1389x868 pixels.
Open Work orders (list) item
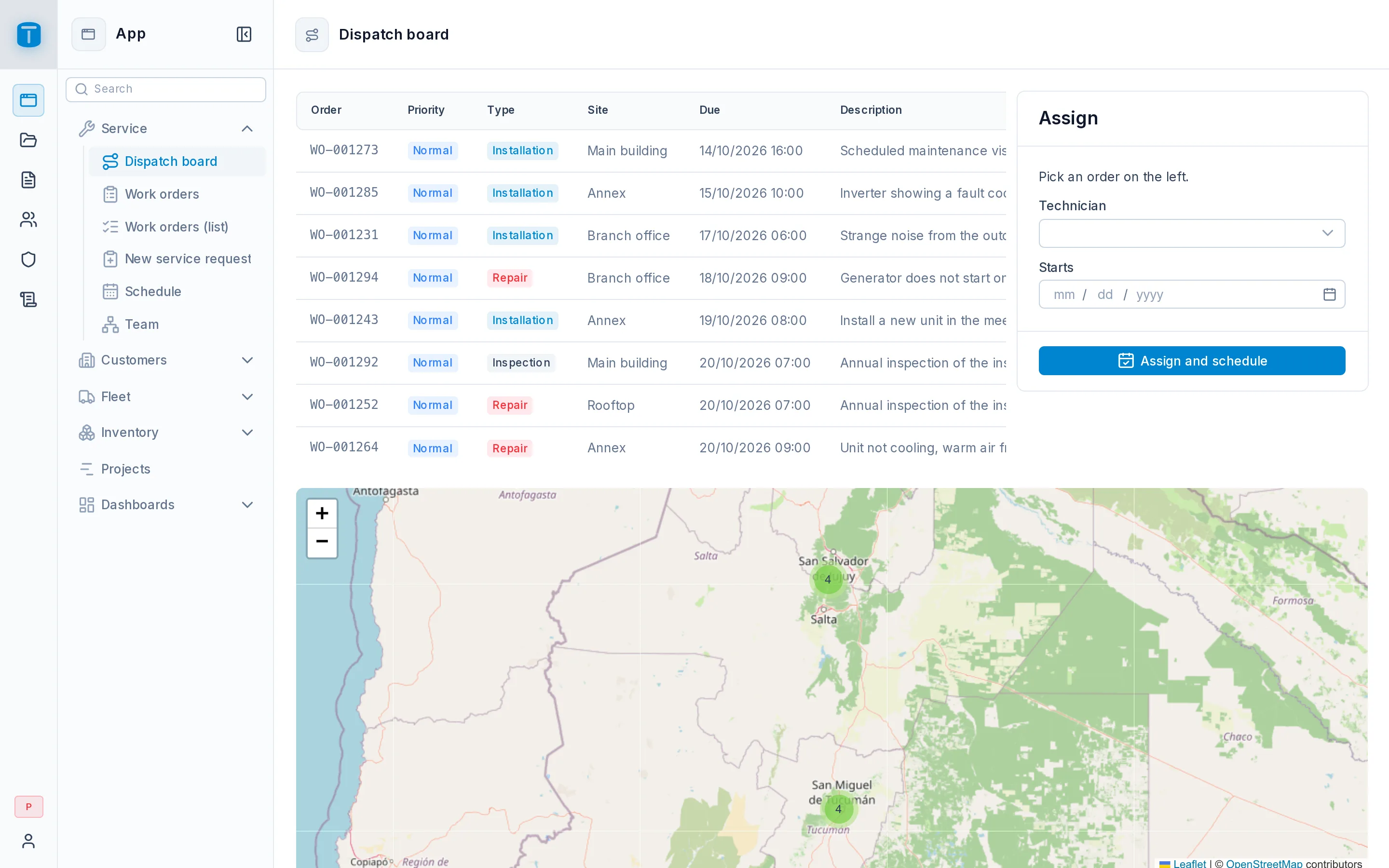(x=177, y=227)
